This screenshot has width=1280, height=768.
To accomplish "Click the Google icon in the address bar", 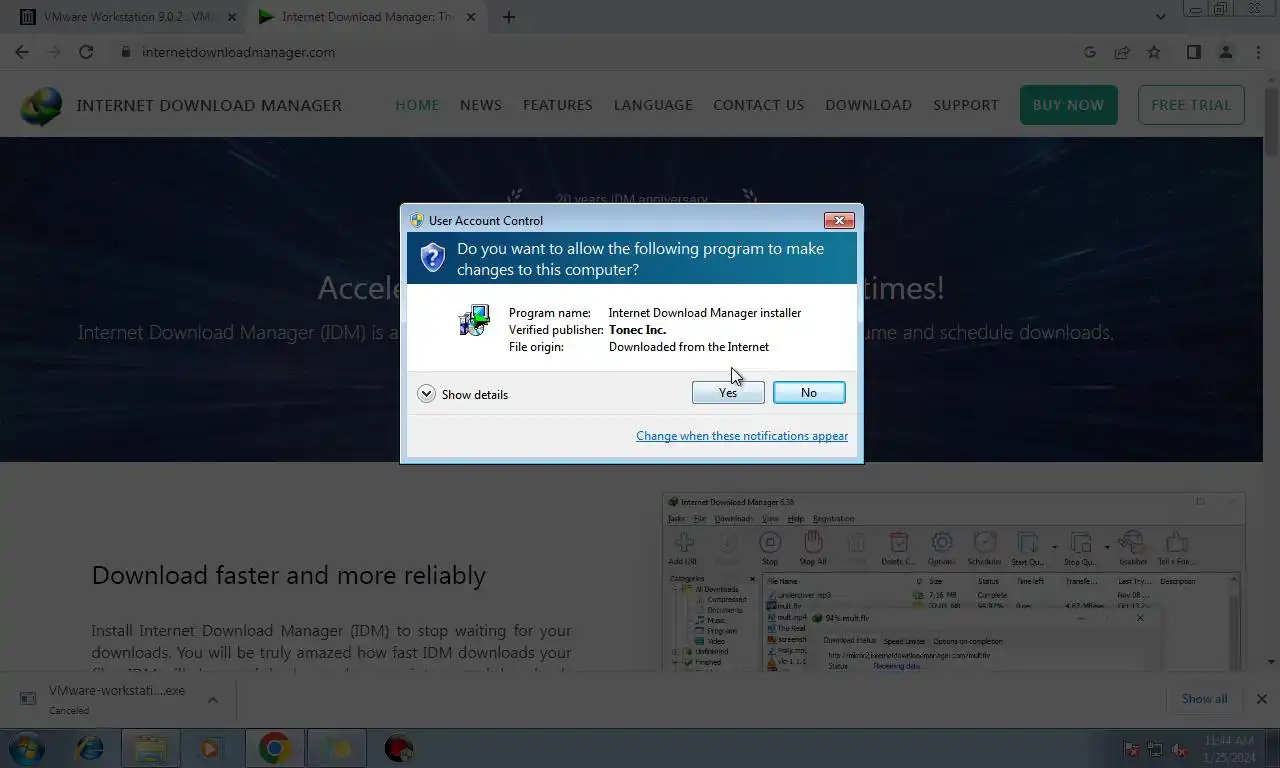I will 1090,52.
